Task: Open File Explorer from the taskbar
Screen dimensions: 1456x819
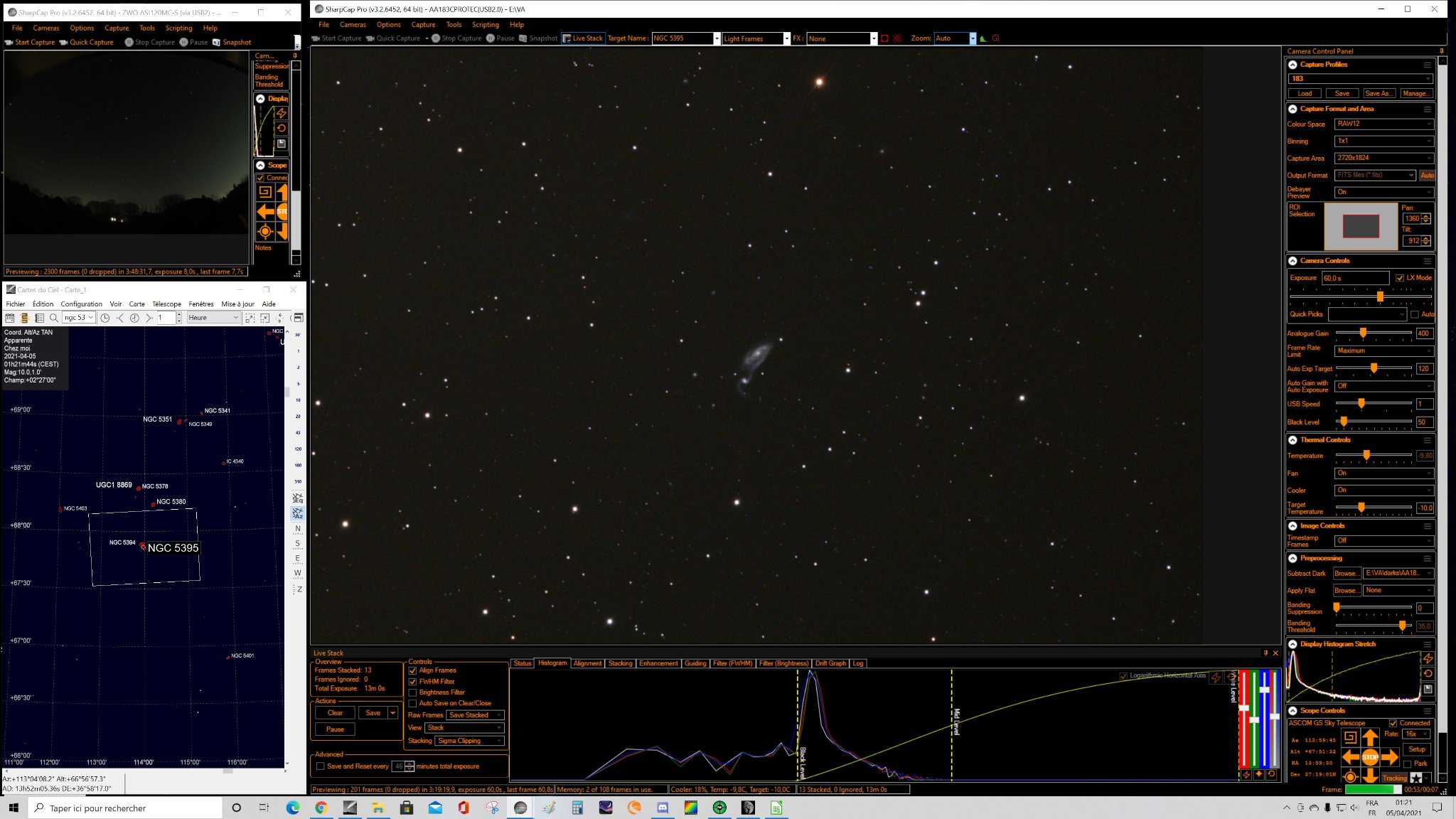Action: 378,808
